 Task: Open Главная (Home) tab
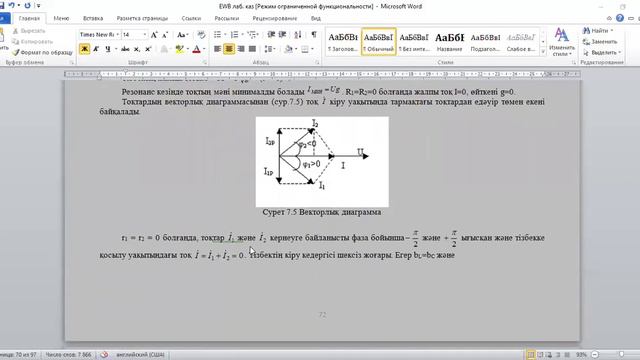point(29,18)
